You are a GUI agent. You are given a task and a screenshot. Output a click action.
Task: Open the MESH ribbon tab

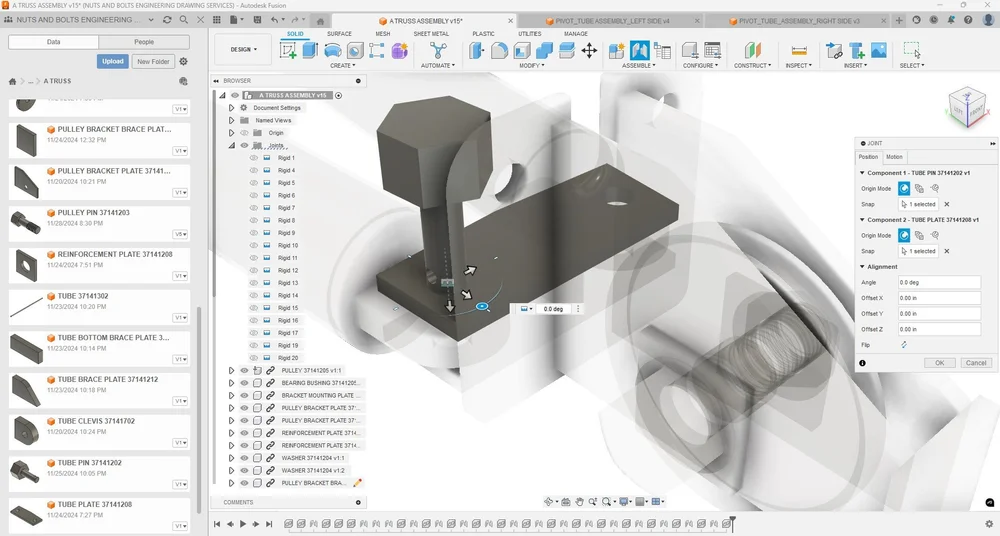[x=383, y=34]
